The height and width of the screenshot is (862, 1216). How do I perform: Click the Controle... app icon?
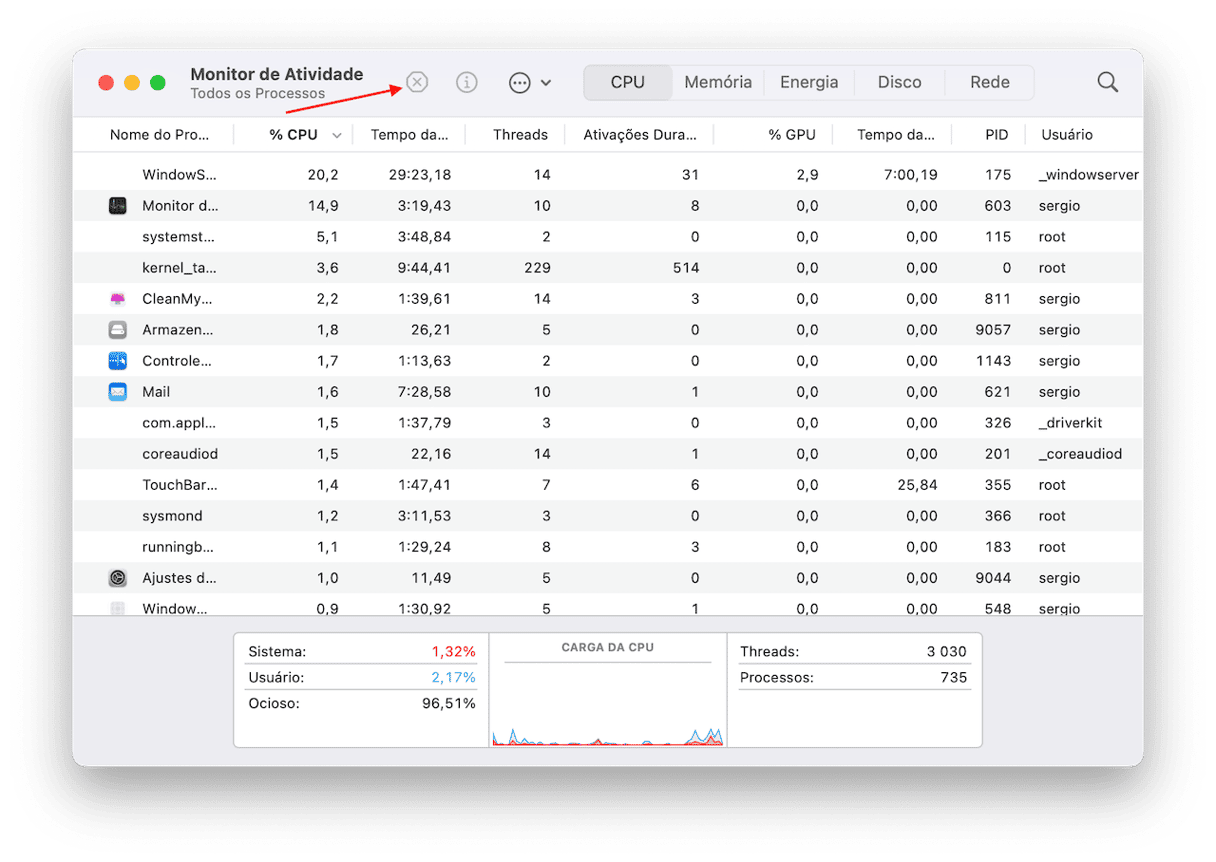(118, 361)
